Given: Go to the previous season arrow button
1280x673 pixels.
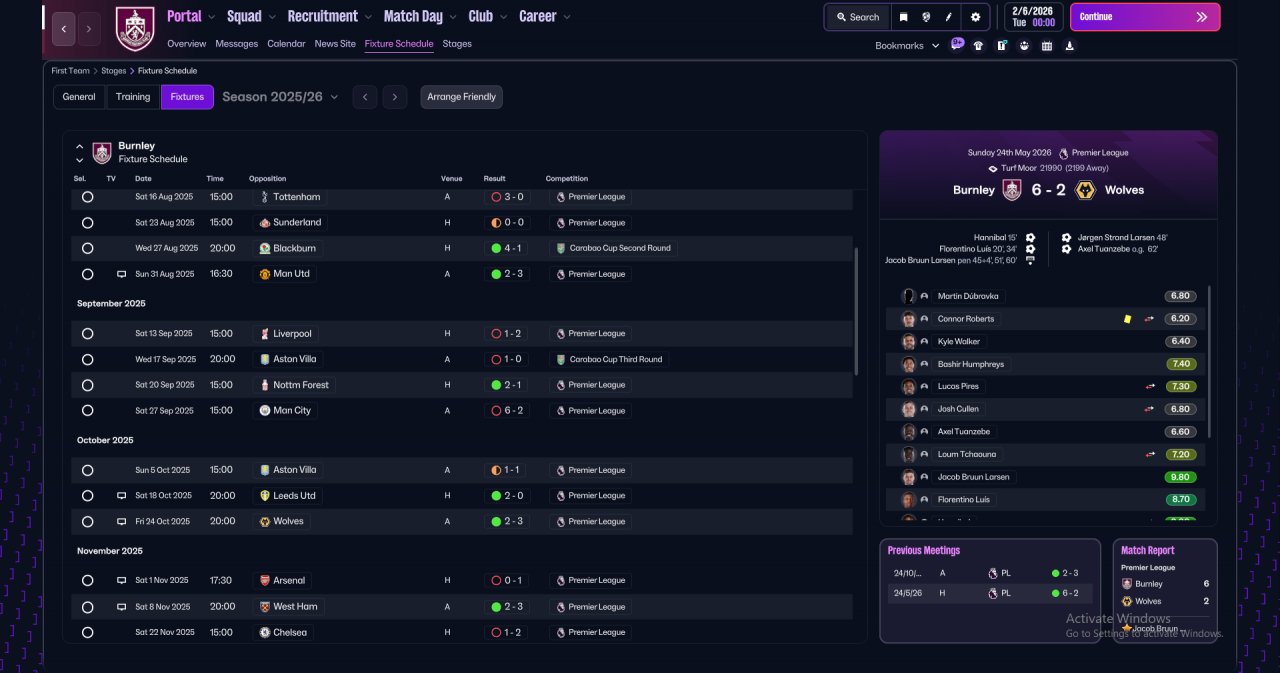Looking at the screenshot, I should 365,97.
